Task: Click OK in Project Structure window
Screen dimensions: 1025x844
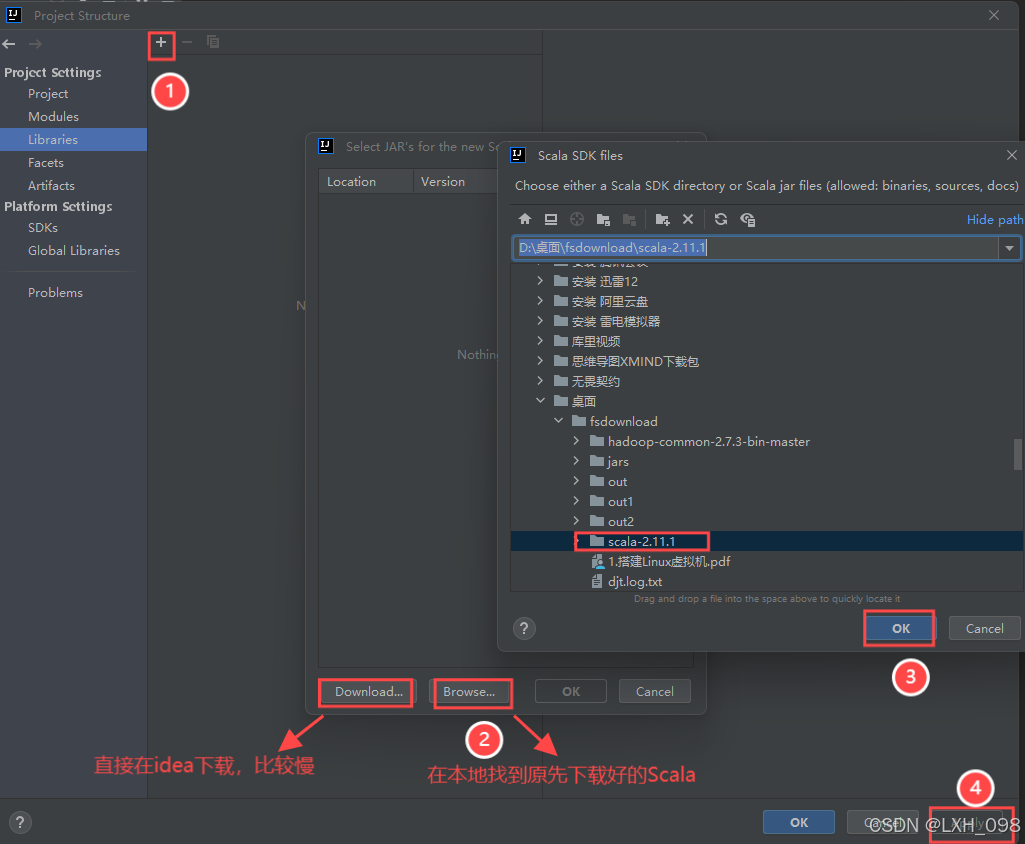Action: 799,822
